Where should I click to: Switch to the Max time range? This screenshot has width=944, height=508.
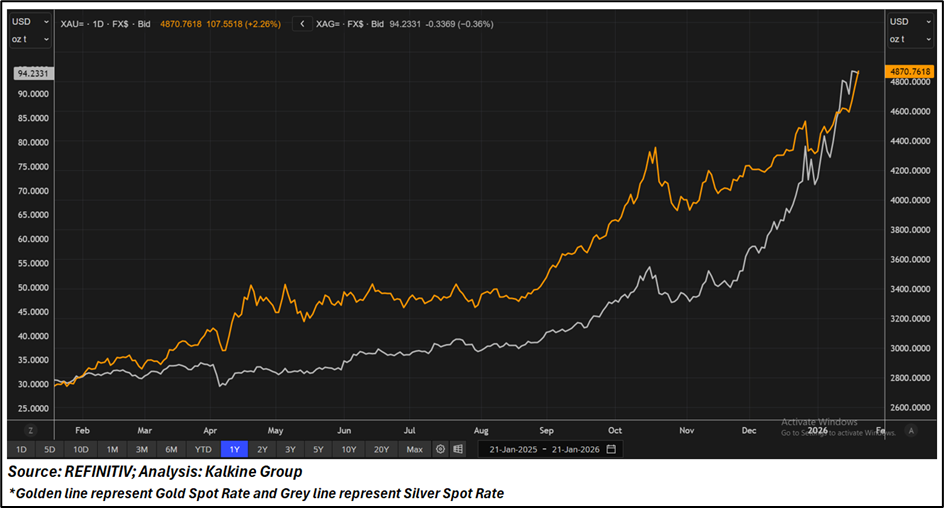pos(414,449)
